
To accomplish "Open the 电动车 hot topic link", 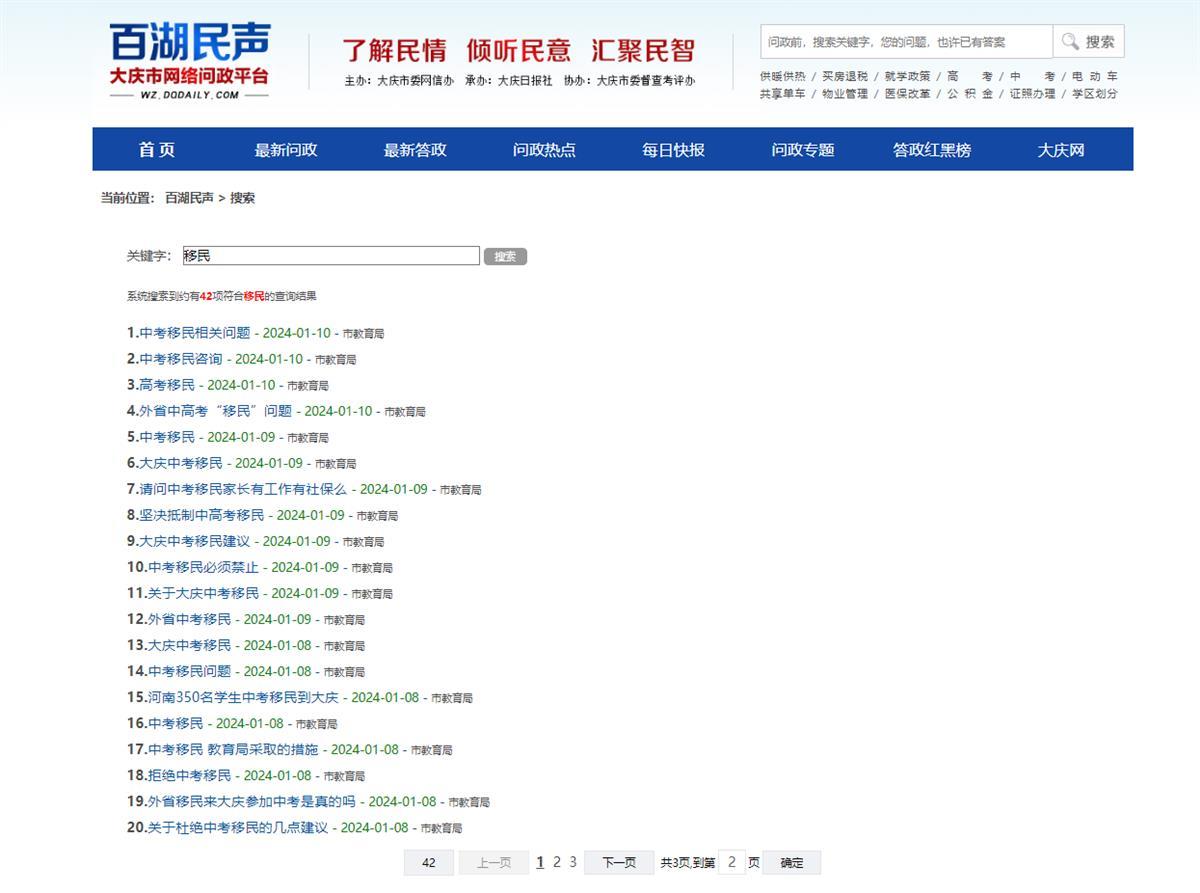I will (x=1095, y=76).
